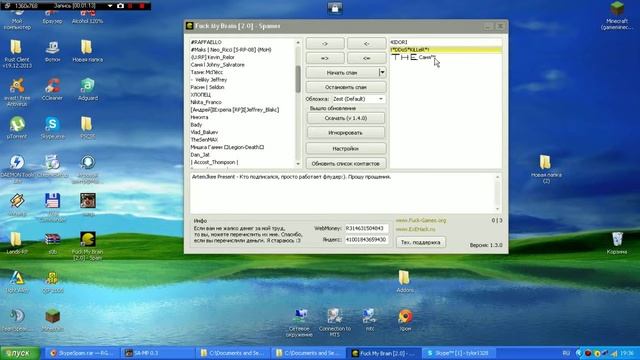Switch to the first C:\Documents and Se... taskbar item

234,353
